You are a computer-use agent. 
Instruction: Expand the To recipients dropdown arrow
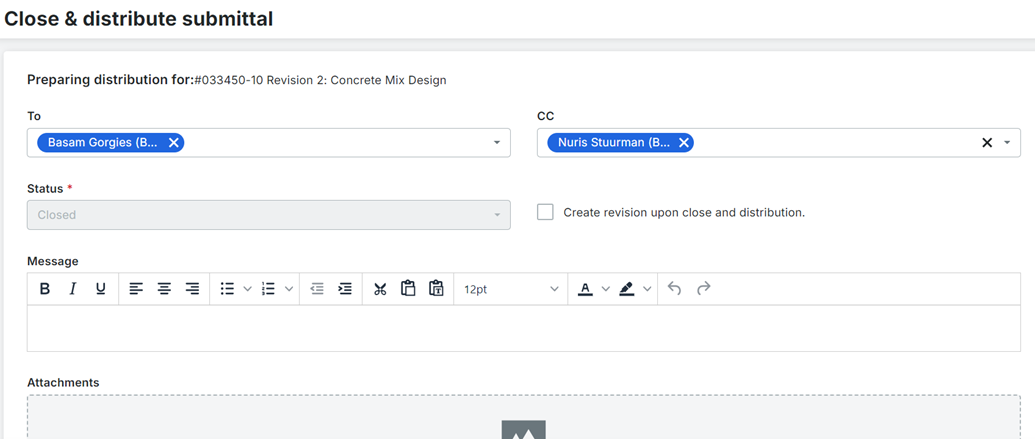(497, 143)
